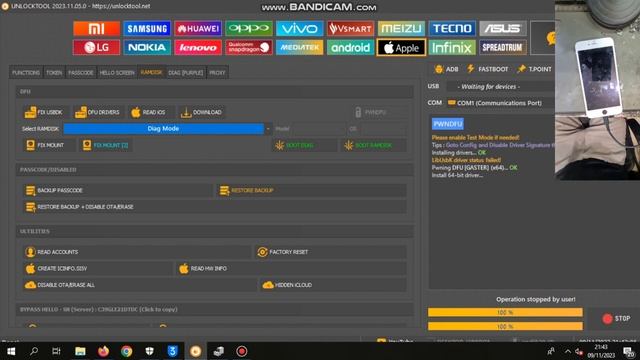Click the Model input field

pos(318,129)
